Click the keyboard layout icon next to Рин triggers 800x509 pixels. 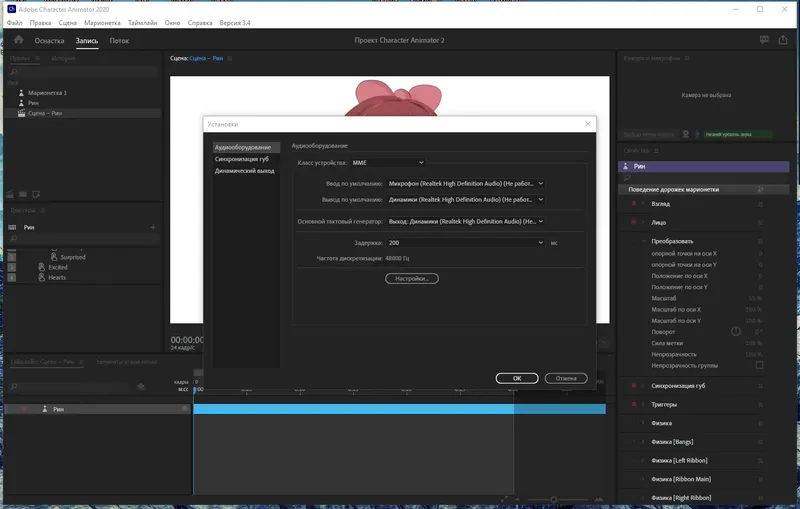tap(12, 227)
